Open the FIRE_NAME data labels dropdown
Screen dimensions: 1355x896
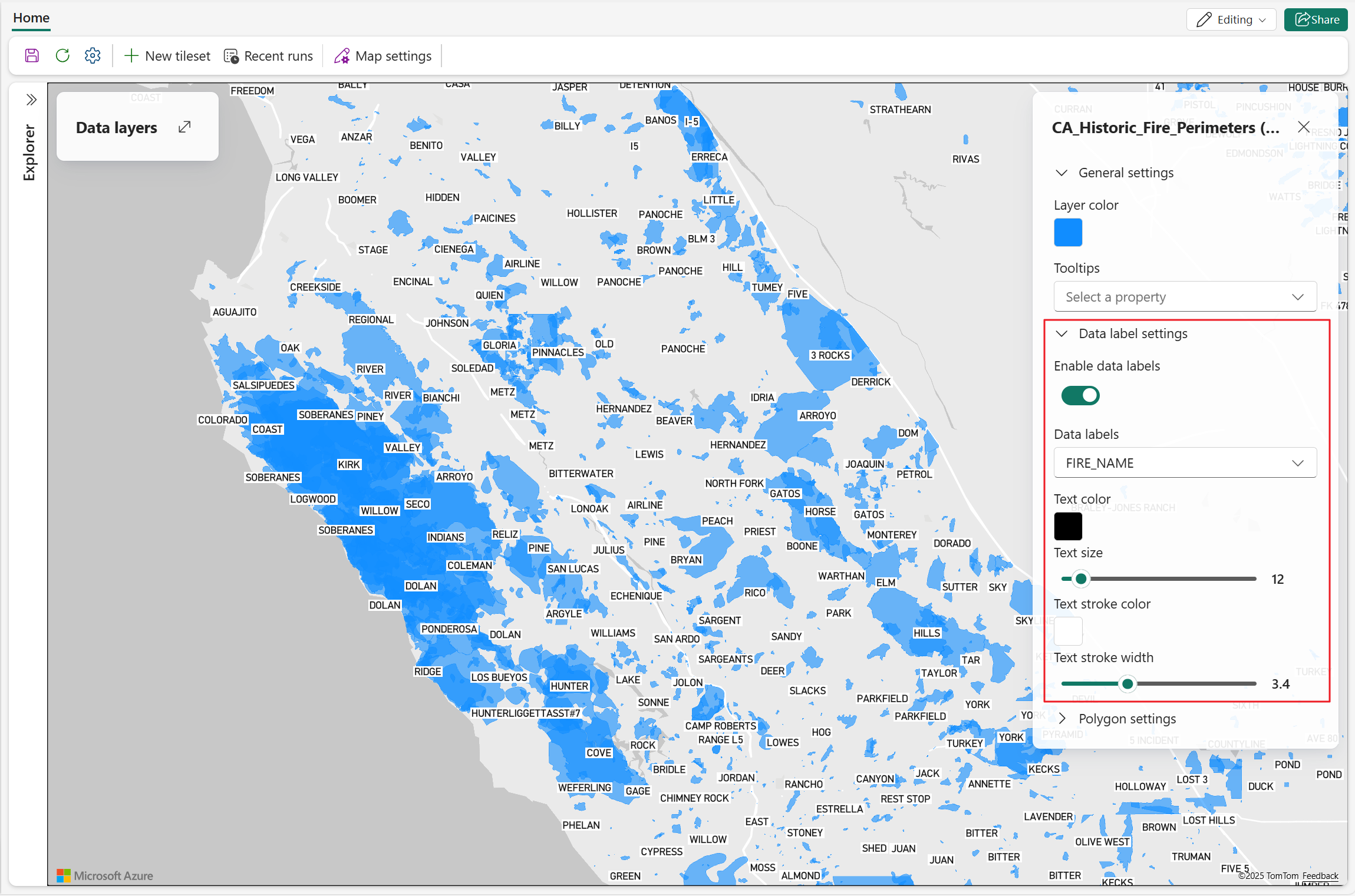pos(1185,463)
